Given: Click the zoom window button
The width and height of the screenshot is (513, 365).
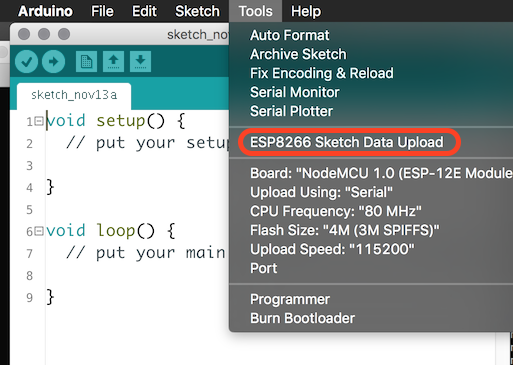Looking at the screenshot, I should 64,34.
